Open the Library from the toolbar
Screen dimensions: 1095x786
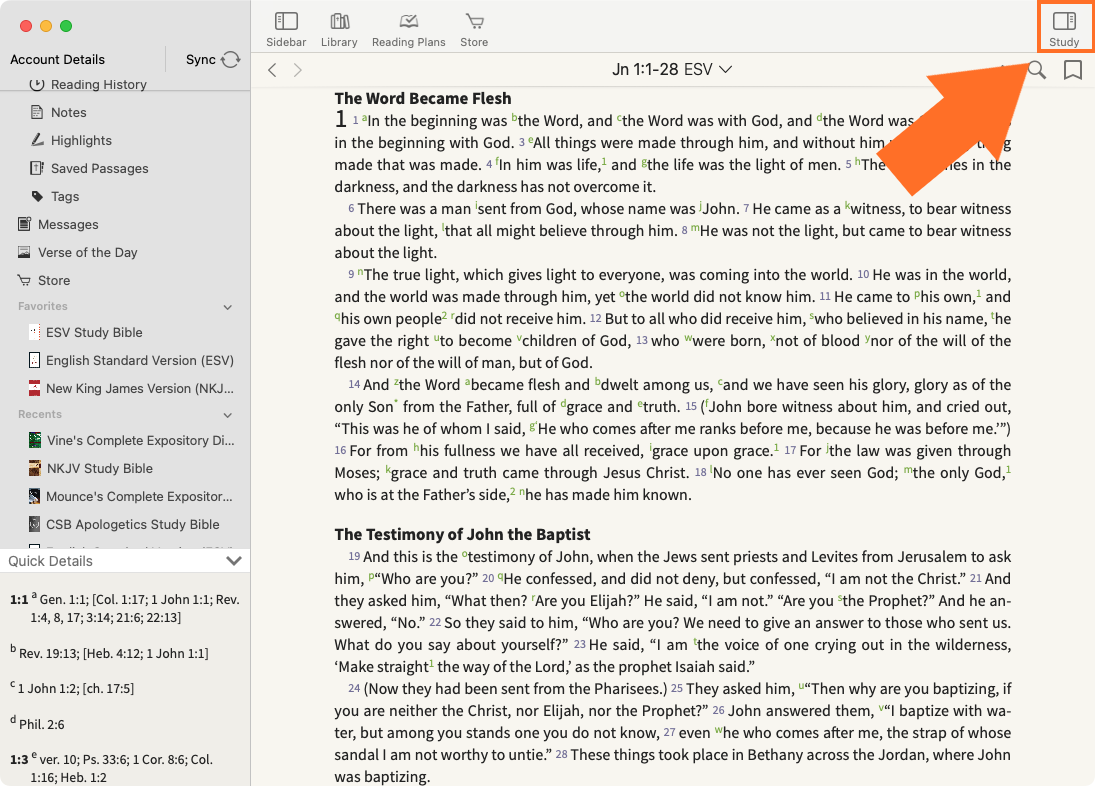(x=339, y=30)
